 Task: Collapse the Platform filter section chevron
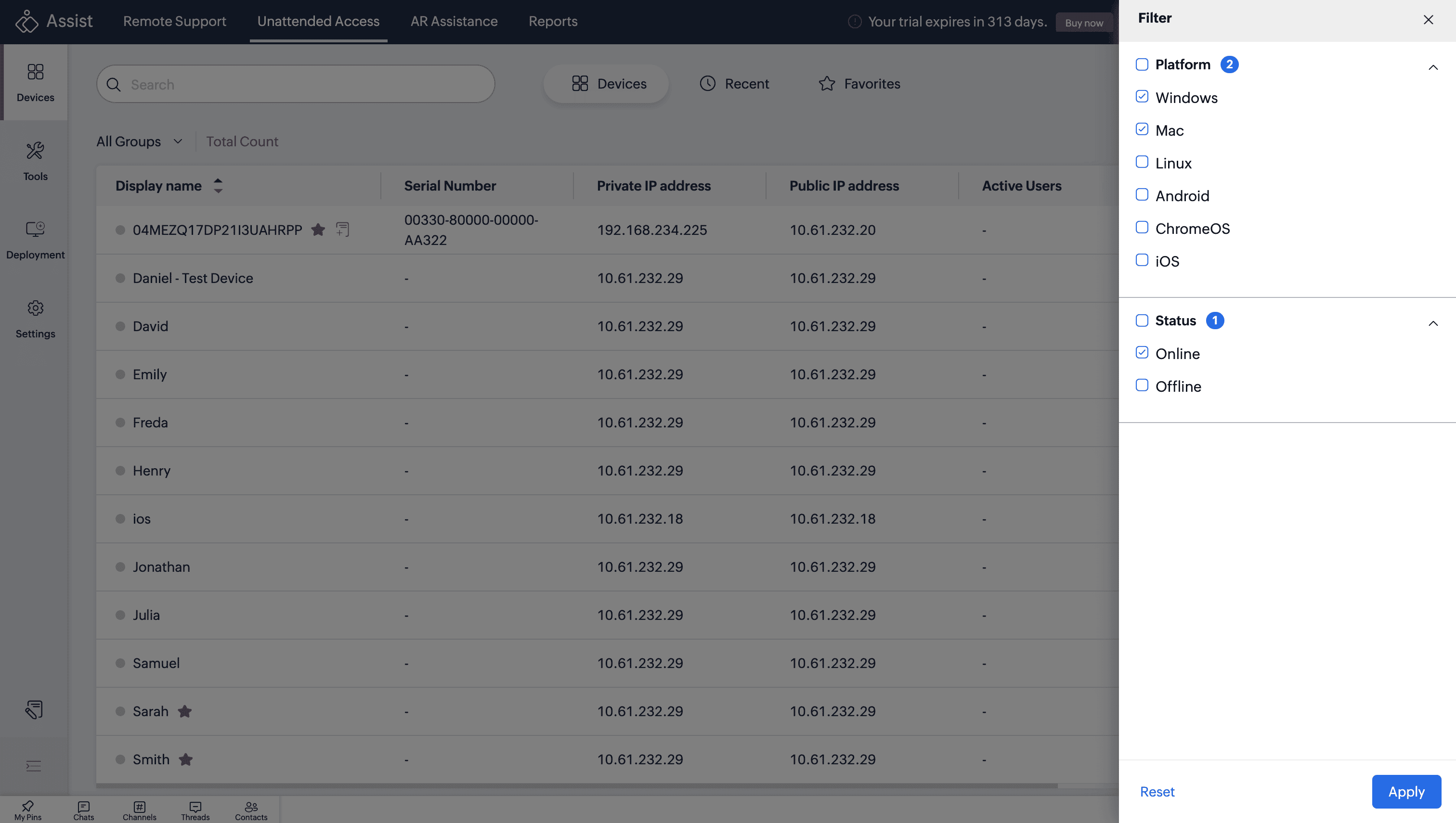click(1433, 67)
